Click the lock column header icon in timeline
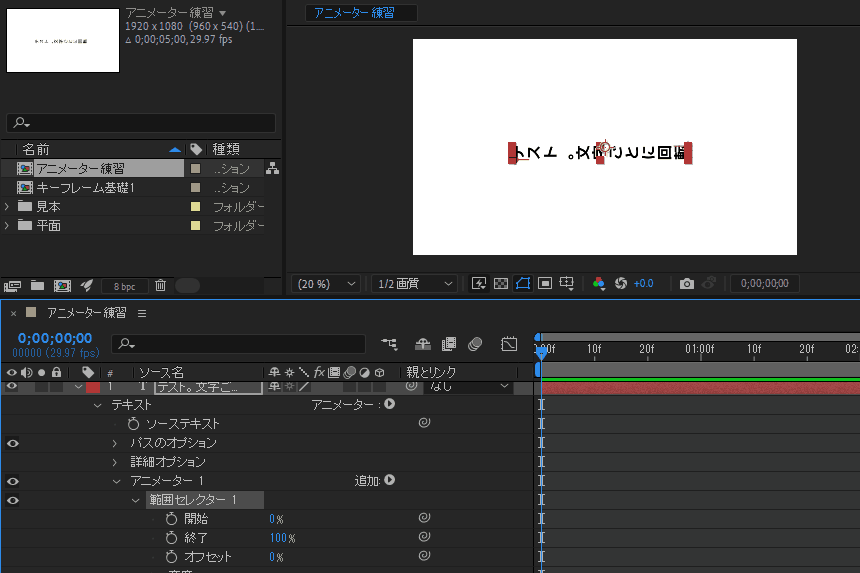Viewport: 860px width, 573px height. (56, 372)
